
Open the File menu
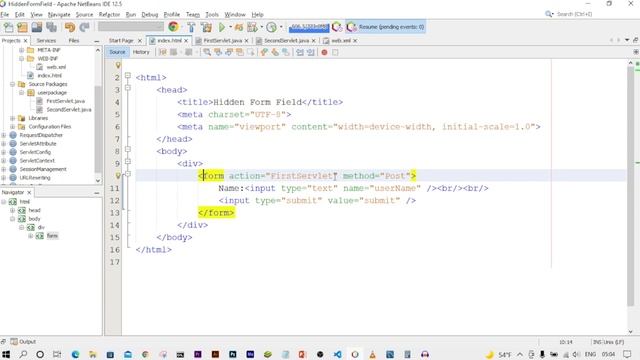tap(4, 14)
